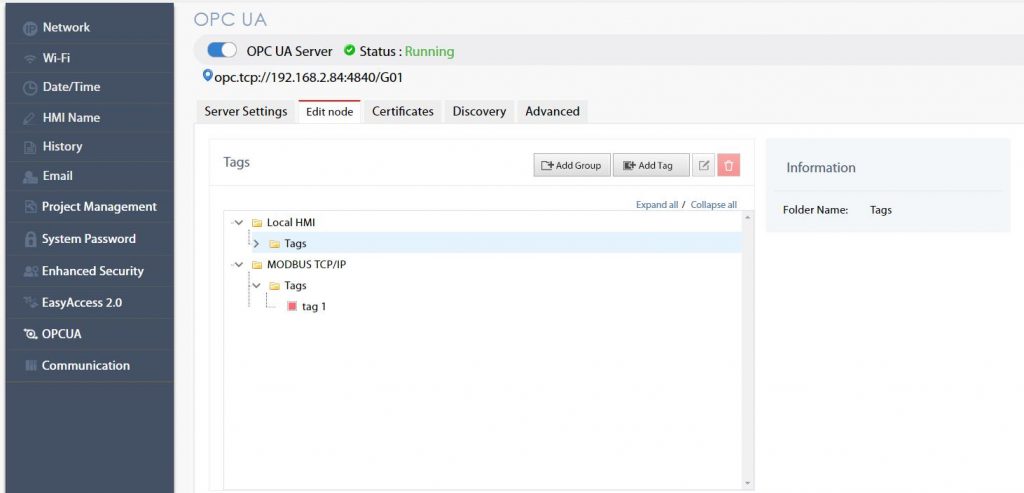Image resolution: width=1024 pixels, height=493 pixels.
Task: Click the Wi-Fi sidebar icon
Action: (x=30, y=58)
